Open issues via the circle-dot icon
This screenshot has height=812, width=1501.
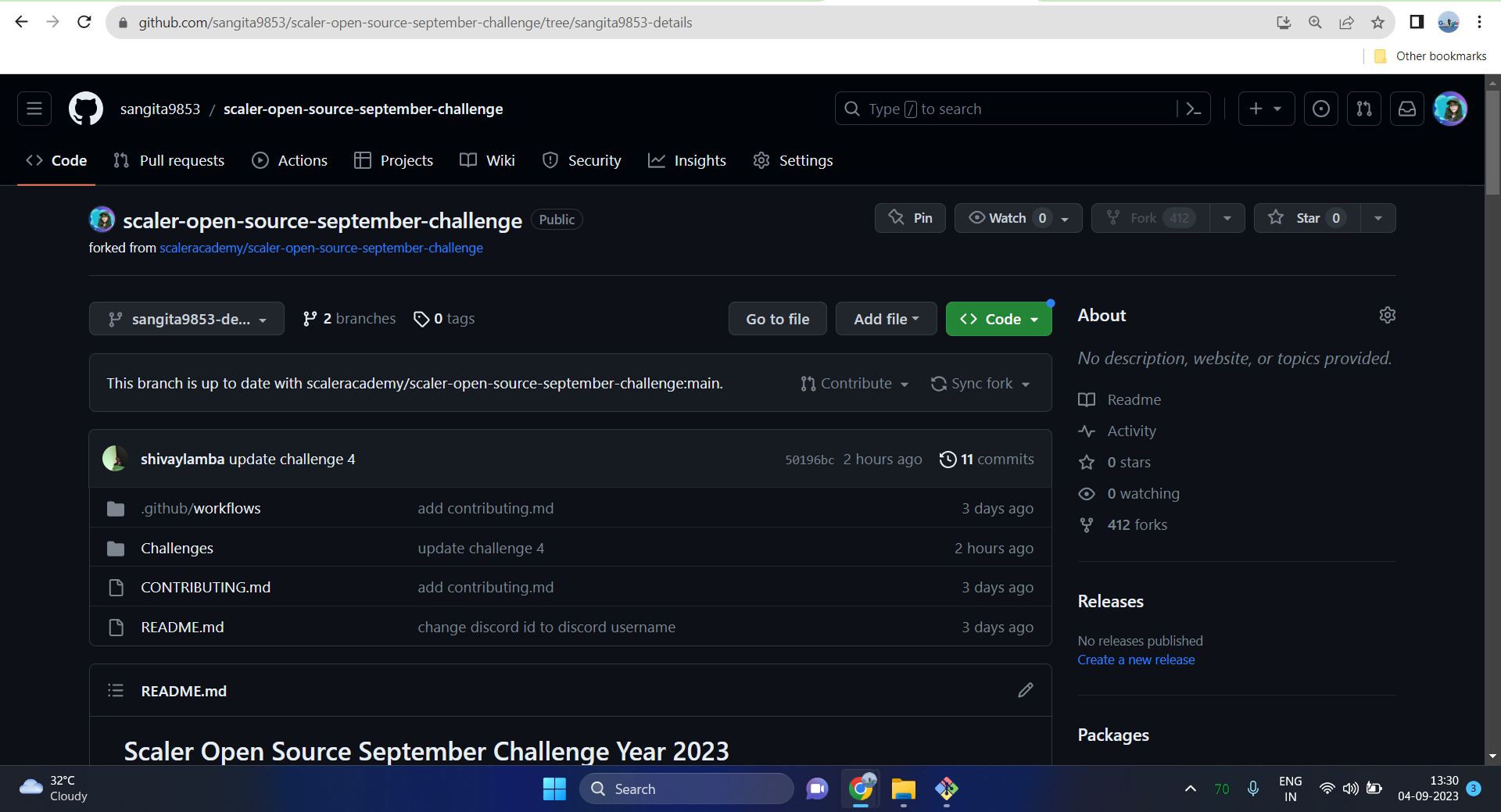pyautogui.click(x=1321, y=109)
